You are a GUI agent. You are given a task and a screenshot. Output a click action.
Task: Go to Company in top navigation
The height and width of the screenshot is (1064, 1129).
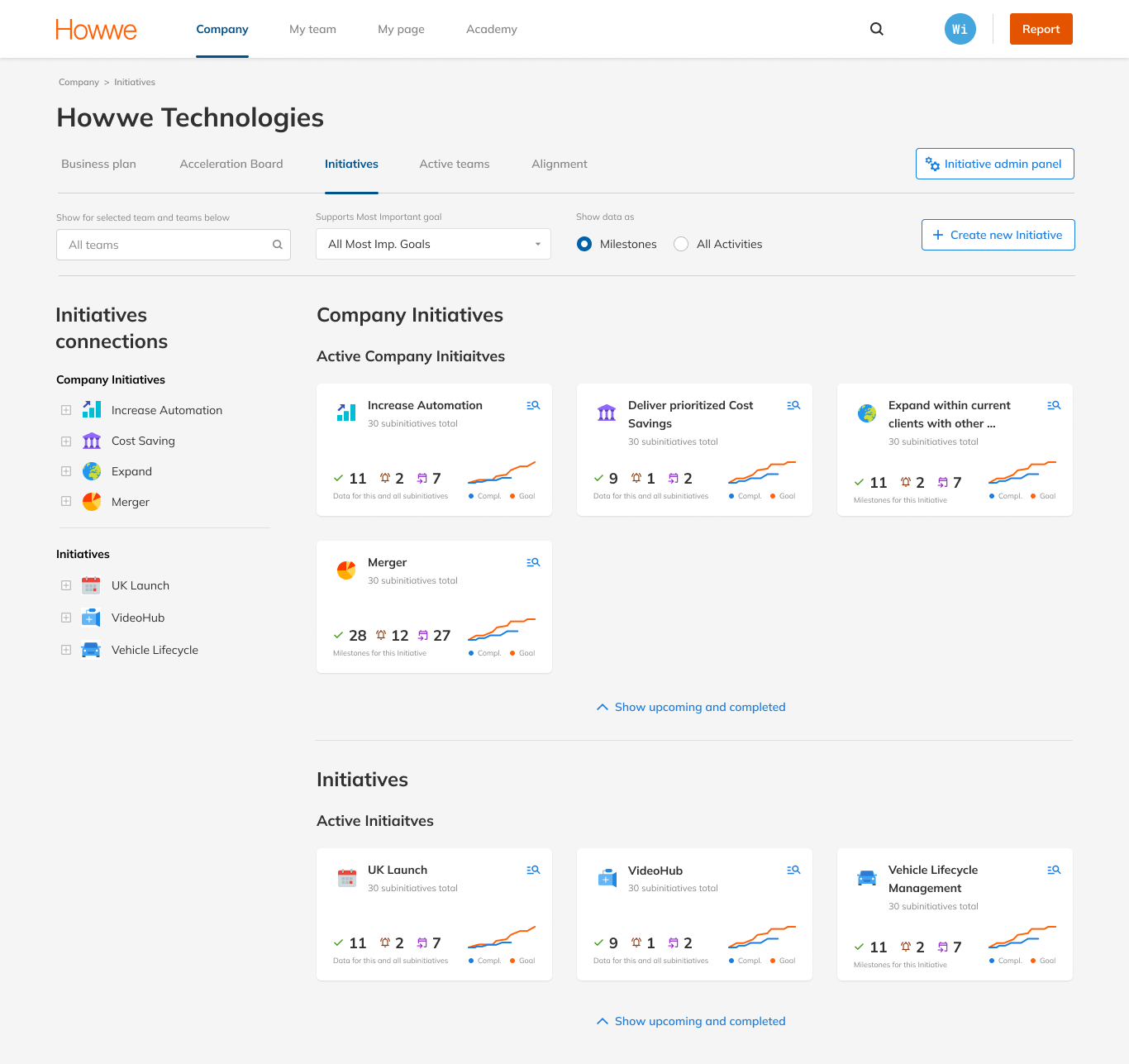pyautogui.click(x=222, y=29)
